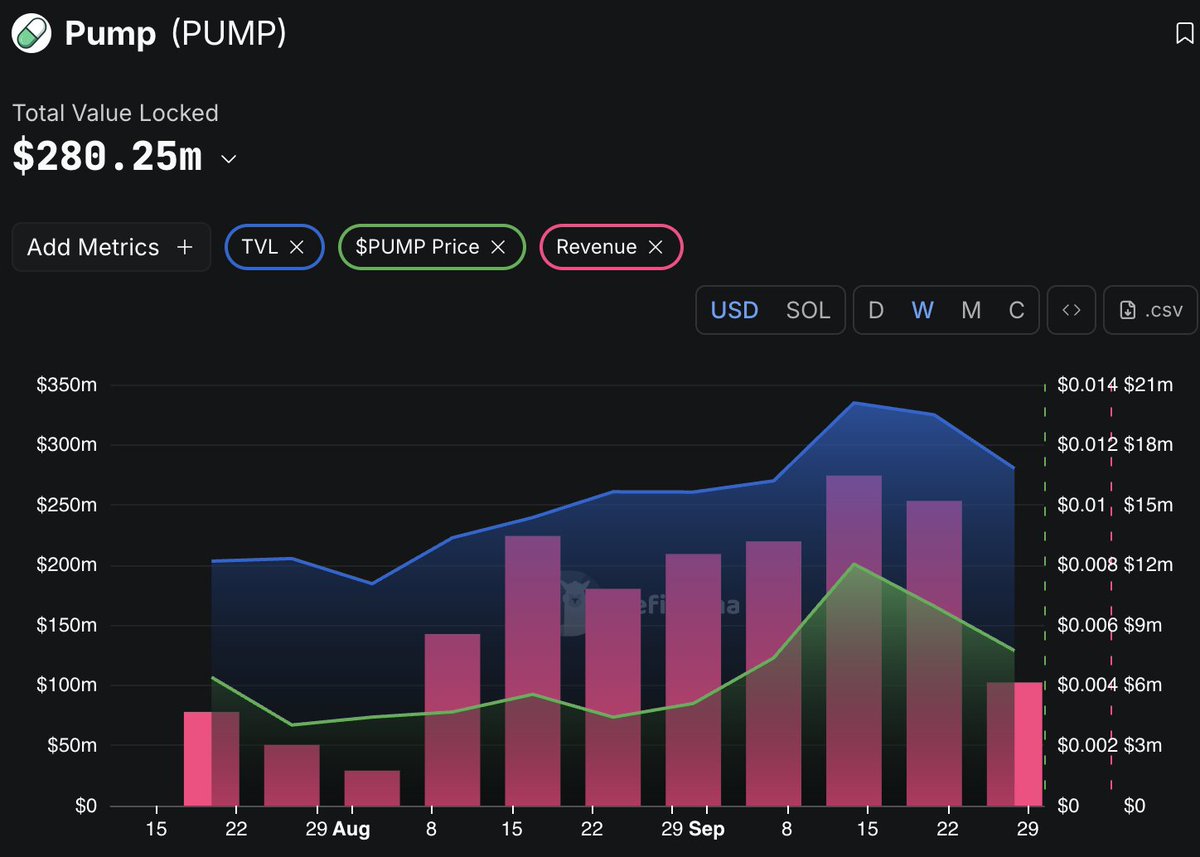Click the TVL metric chip label
1200x857 pixels.
point(260,247)
